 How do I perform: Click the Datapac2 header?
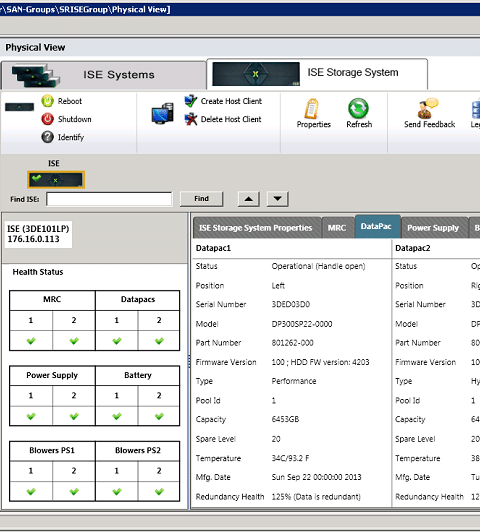click(412, 248)
